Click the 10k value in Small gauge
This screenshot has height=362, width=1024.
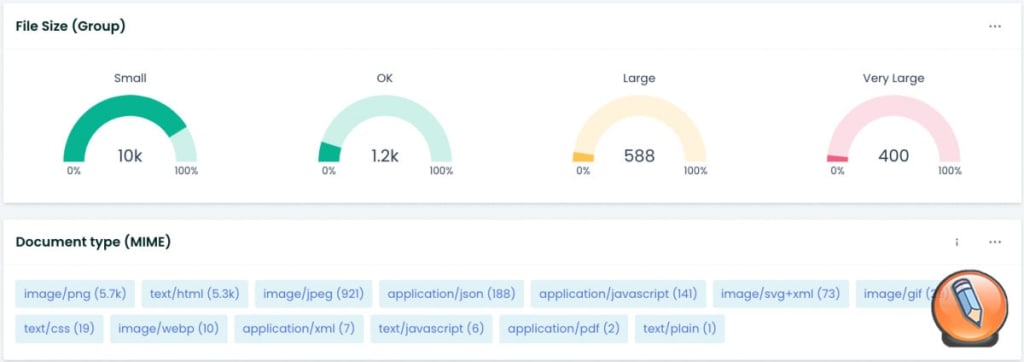pyautogui.click(x=130, y=156)
